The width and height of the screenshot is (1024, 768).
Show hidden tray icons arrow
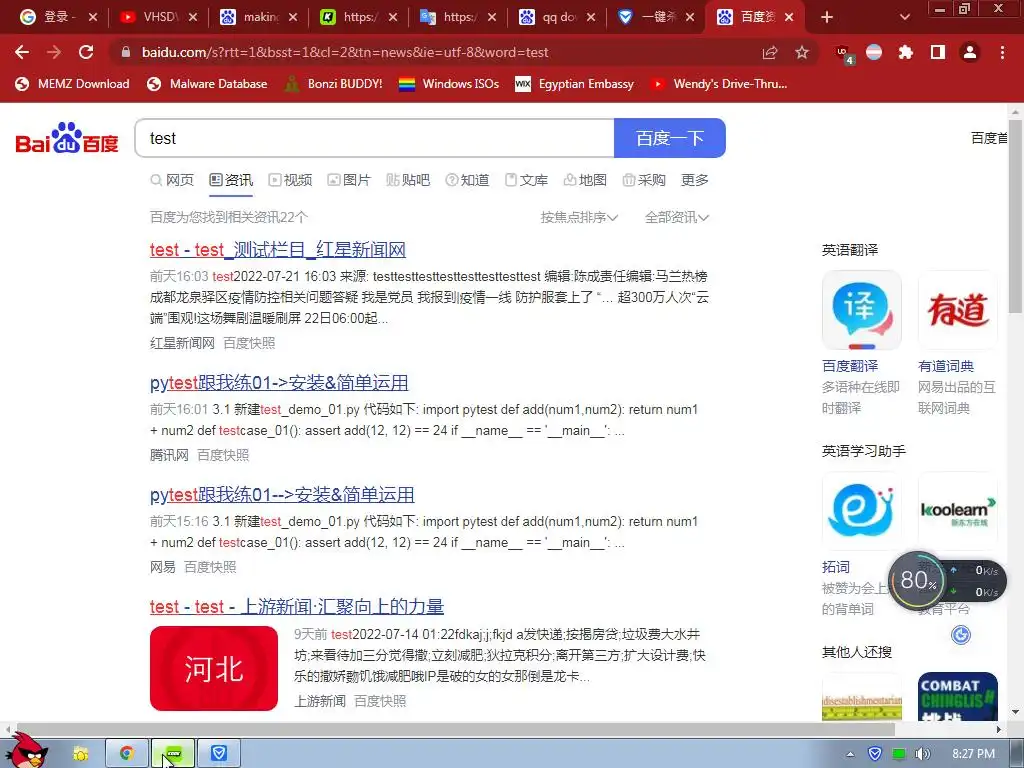click(850, 754)
